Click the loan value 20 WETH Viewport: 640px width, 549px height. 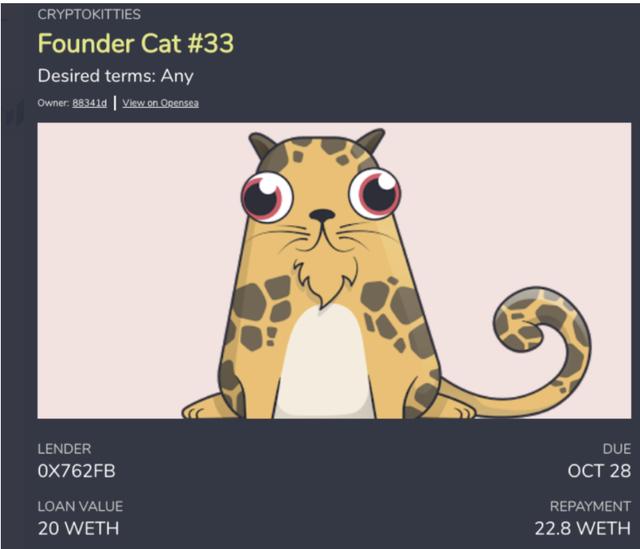pos(78,529)
